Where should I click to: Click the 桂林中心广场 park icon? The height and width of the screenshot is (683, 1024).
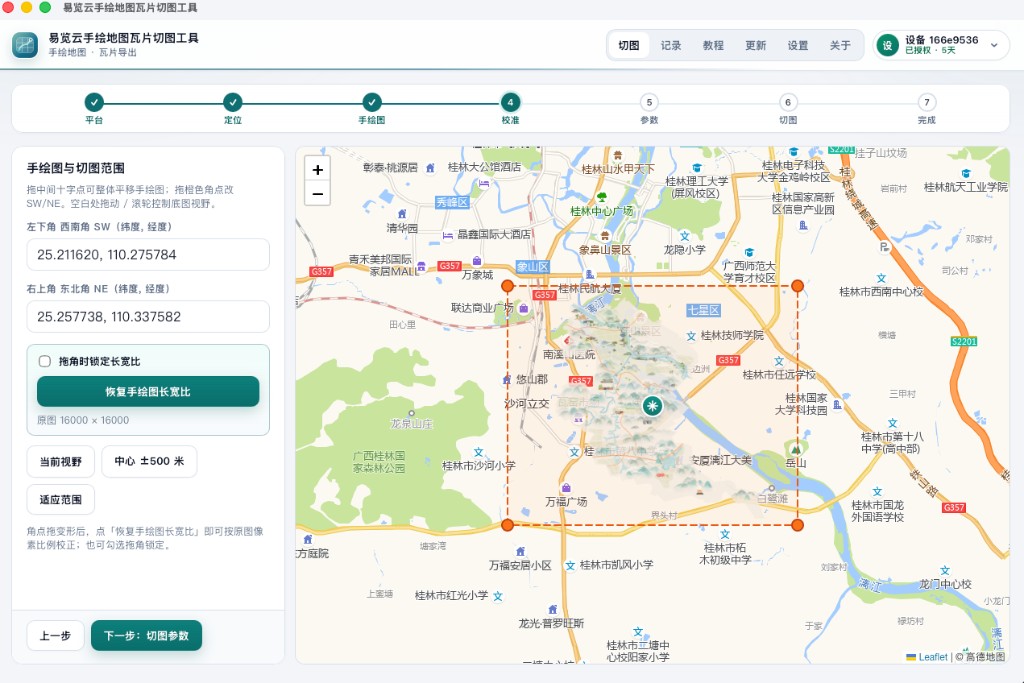[602, 197]
